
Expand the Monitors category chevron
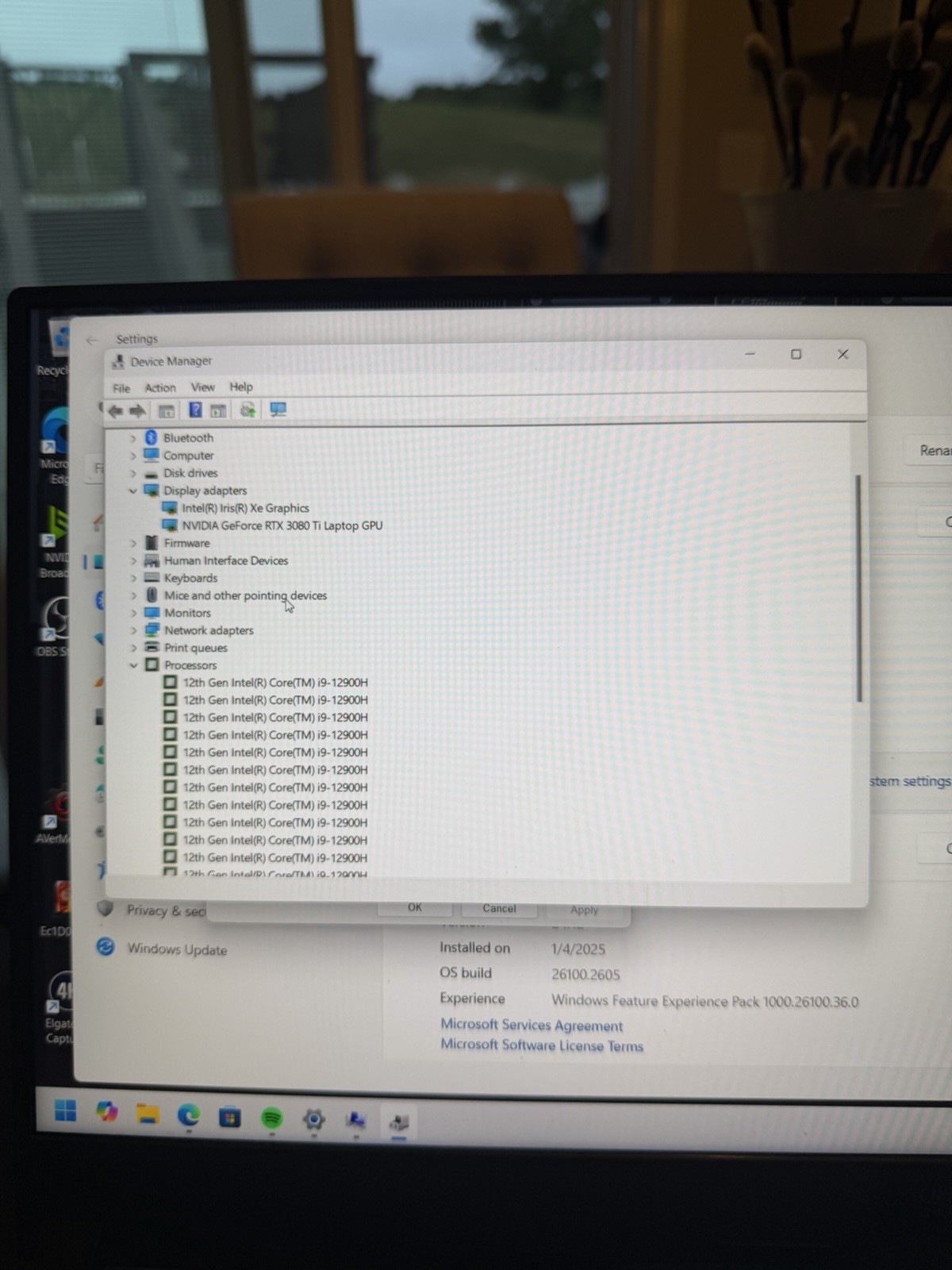pos(133,613)
